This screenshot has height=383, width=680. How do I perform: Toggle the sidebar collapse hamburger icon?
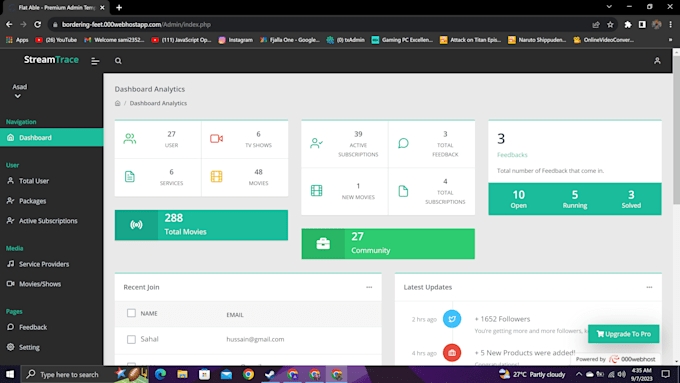tap(95, 61)
